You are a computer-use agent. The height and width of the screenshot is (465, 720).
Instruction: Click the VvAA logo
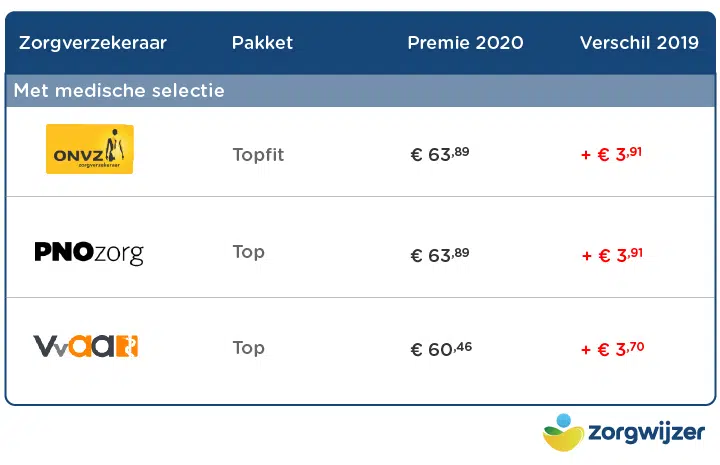86,347
